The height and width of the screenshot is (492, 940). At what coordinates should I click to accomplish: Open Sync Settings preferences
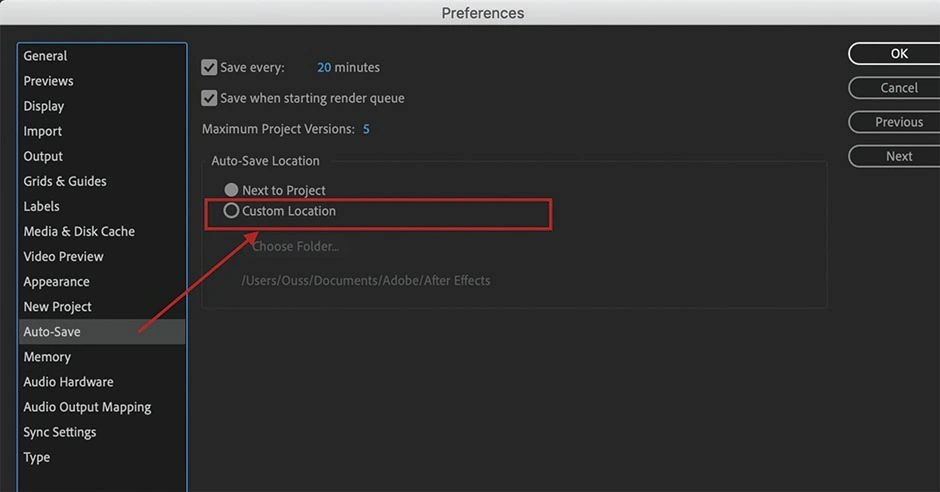tap(60, 432)
